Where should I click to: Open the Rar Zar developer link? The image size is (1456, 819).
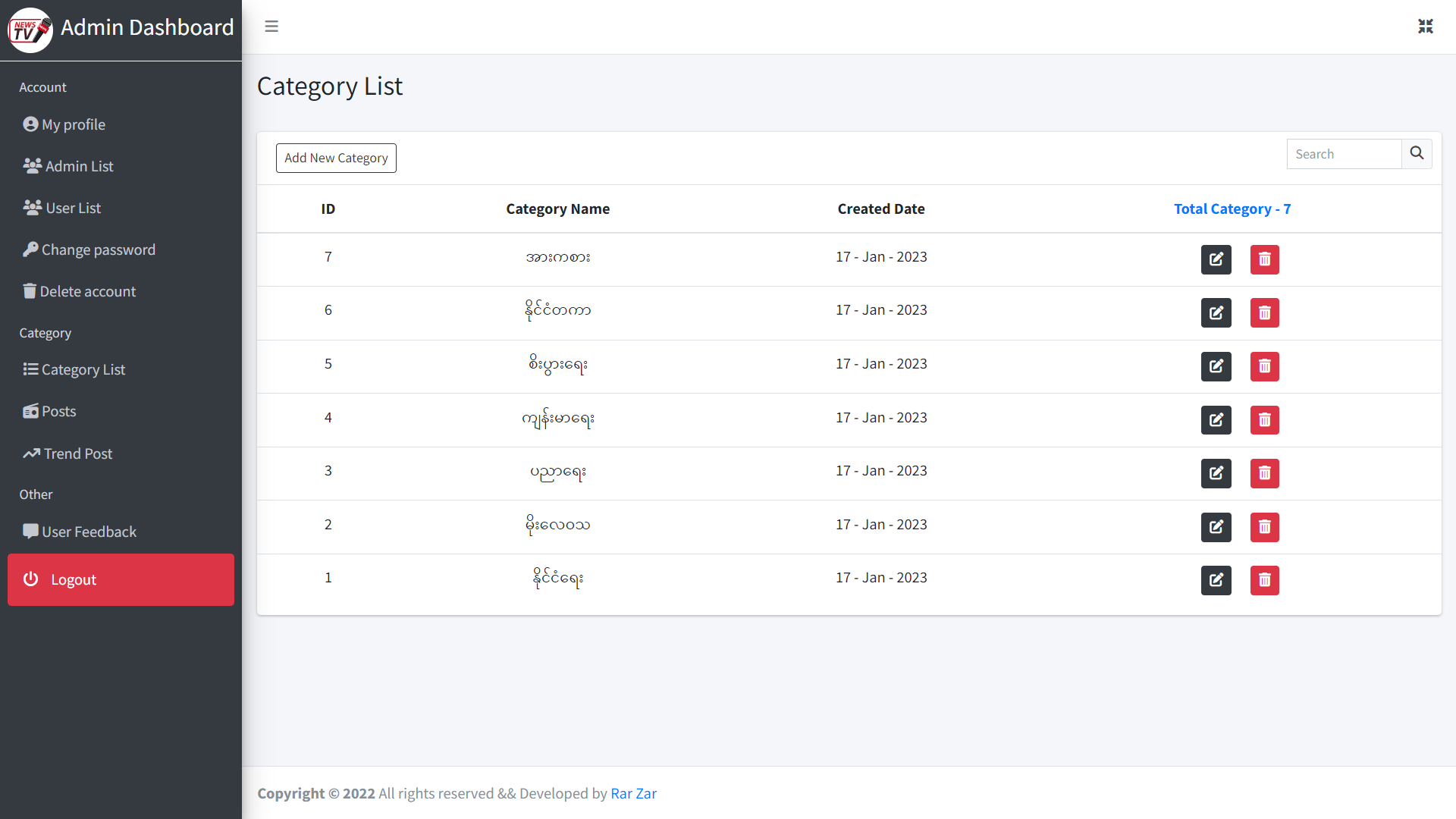click(633, 793)
